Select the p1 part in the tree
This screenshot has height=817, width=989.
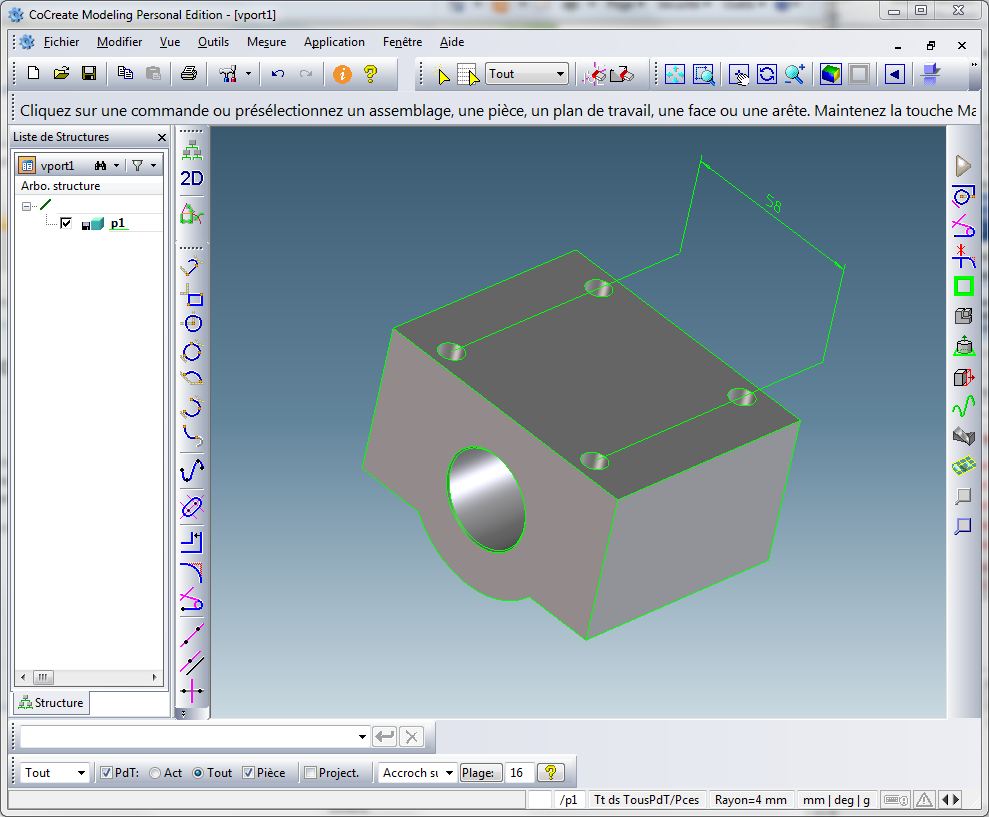point(118,223)
